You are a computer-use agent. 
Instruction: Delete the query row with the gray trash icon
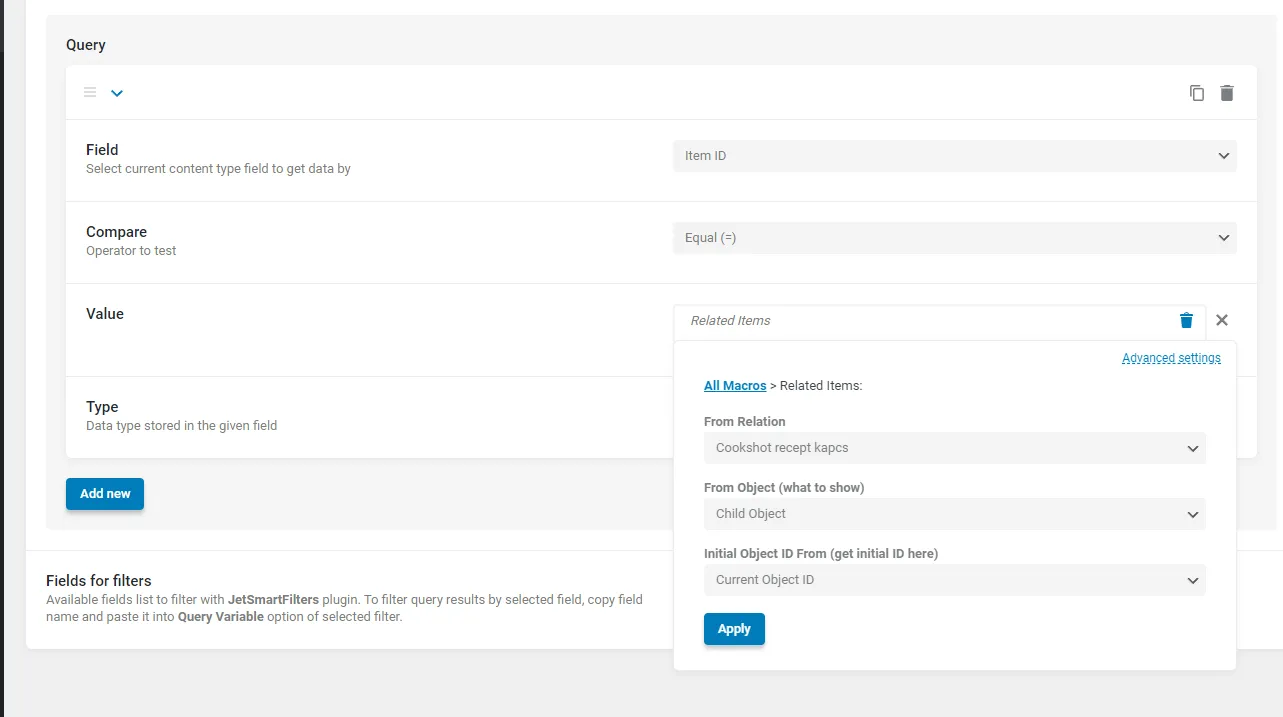(1227, 93)
